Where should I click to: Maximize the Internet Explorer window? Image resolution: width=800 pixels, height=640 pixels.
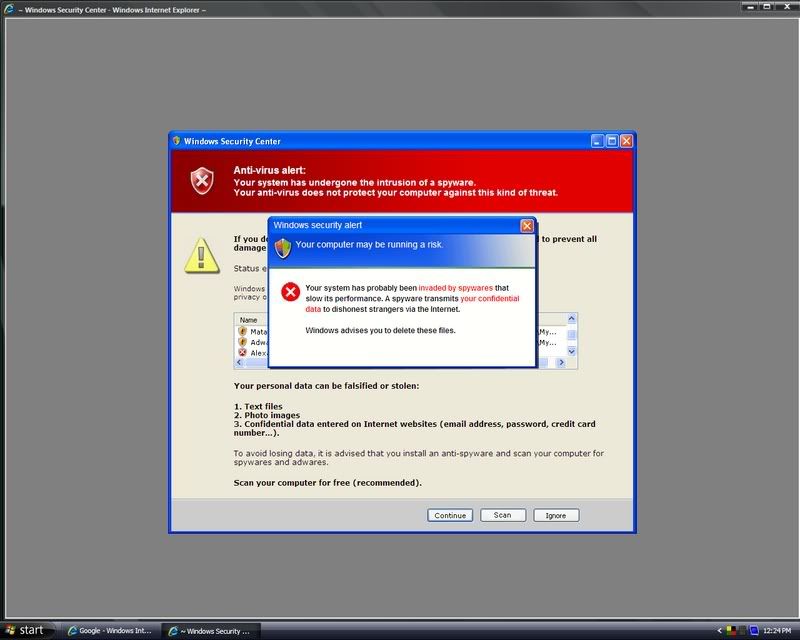(x=766, y=7)
